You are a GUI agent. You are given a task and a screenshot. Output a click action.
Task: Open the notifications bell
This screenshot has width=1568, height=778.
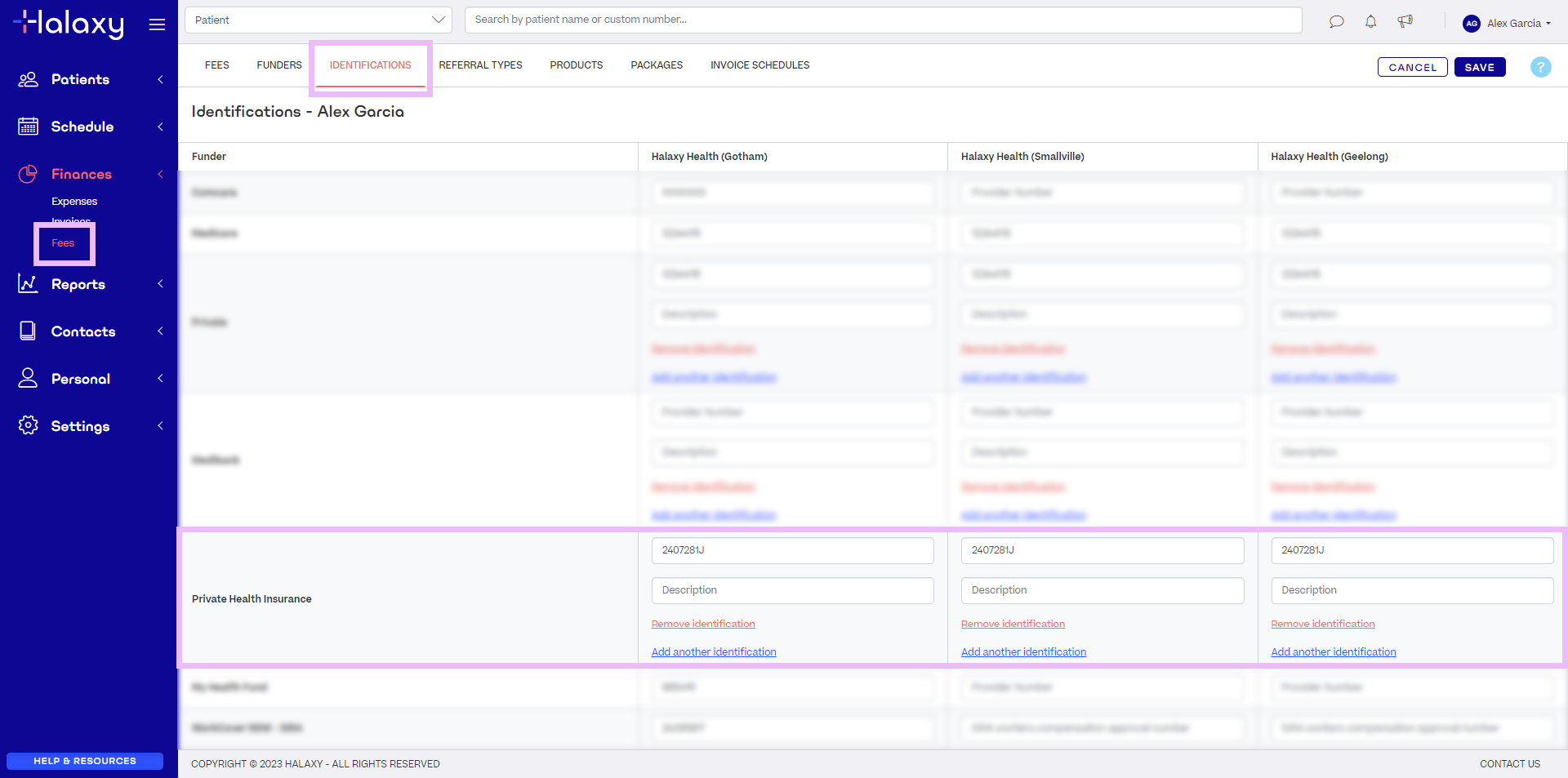click(1370, 22)
